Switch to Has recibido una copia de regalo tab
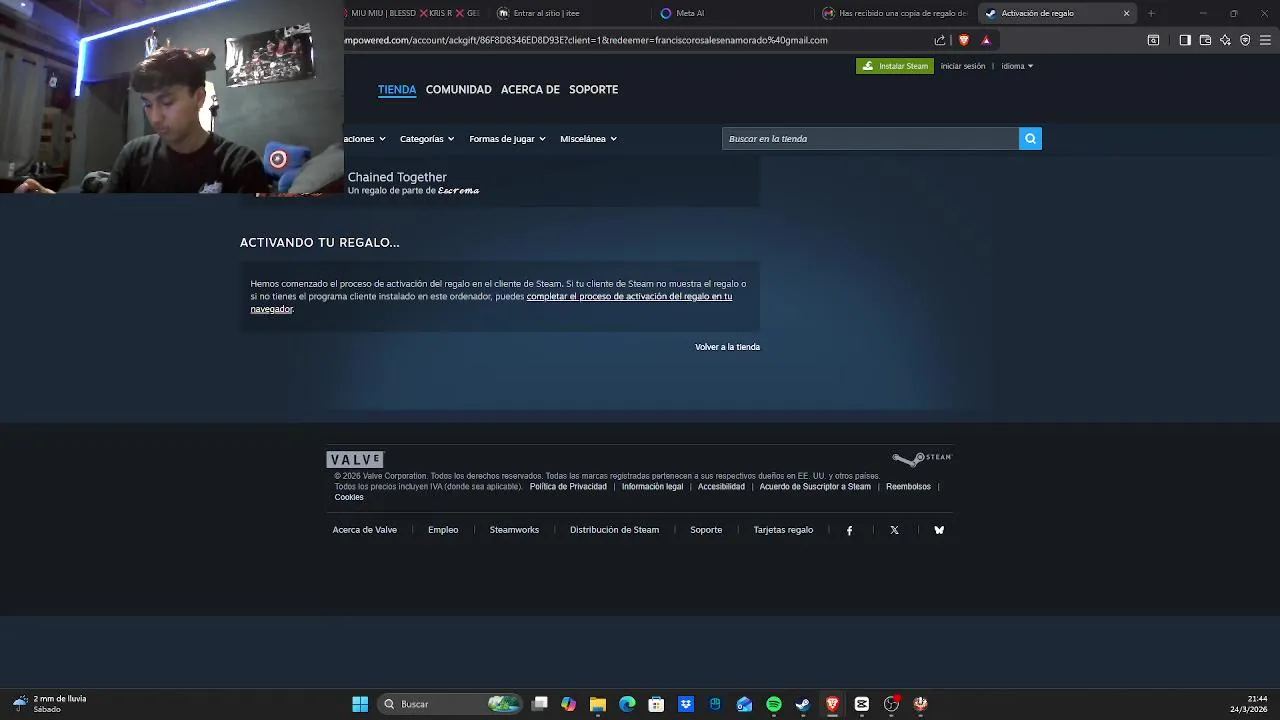Screen dimensions: 1280x720 [895, 13]
